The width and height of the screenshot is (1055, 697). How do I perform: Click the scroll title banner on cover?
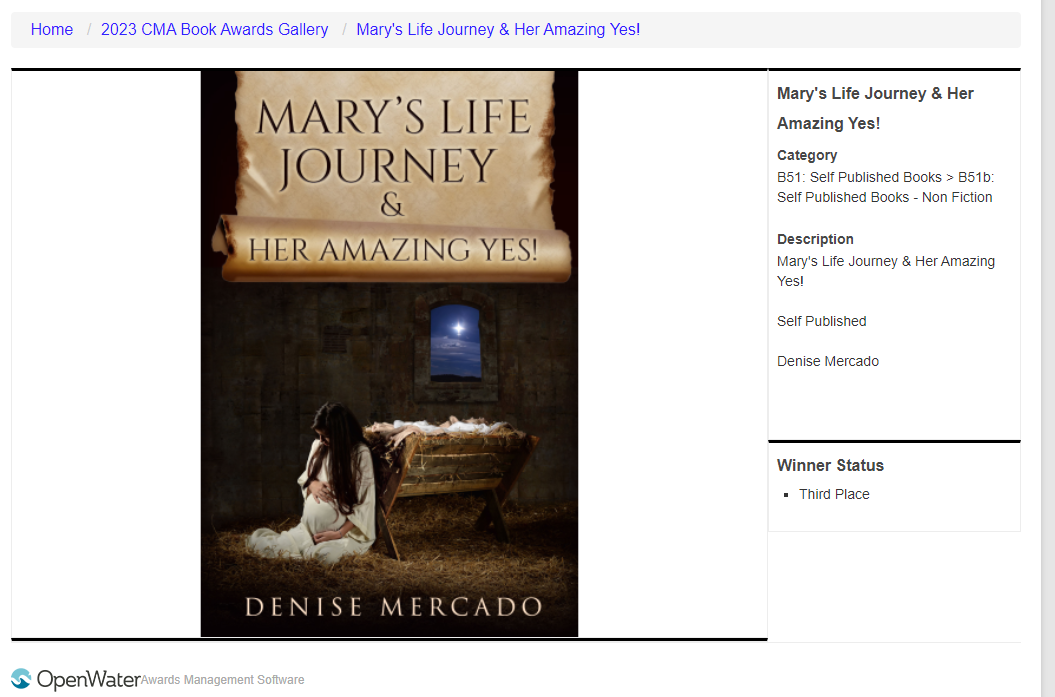click(x=392, y=176)
